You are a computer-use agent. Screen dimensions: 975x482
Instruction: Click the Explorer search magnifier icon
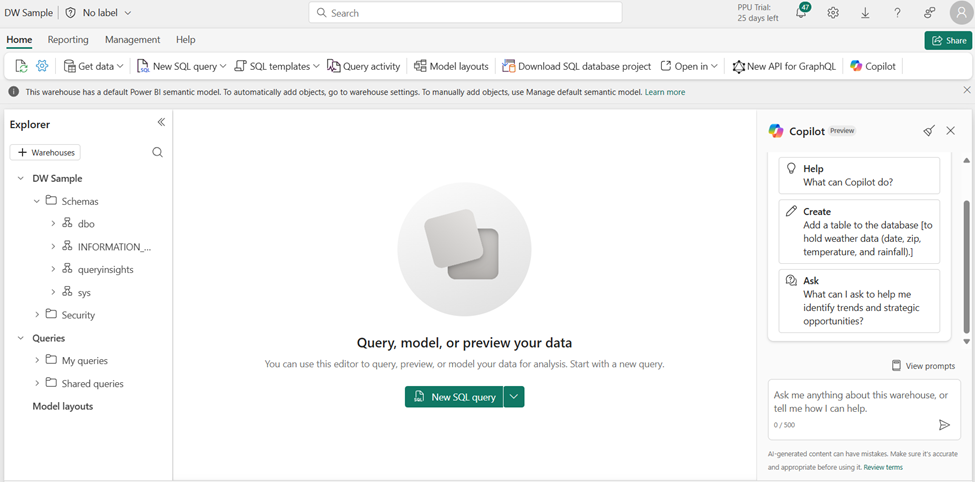(x=157, y=152)
